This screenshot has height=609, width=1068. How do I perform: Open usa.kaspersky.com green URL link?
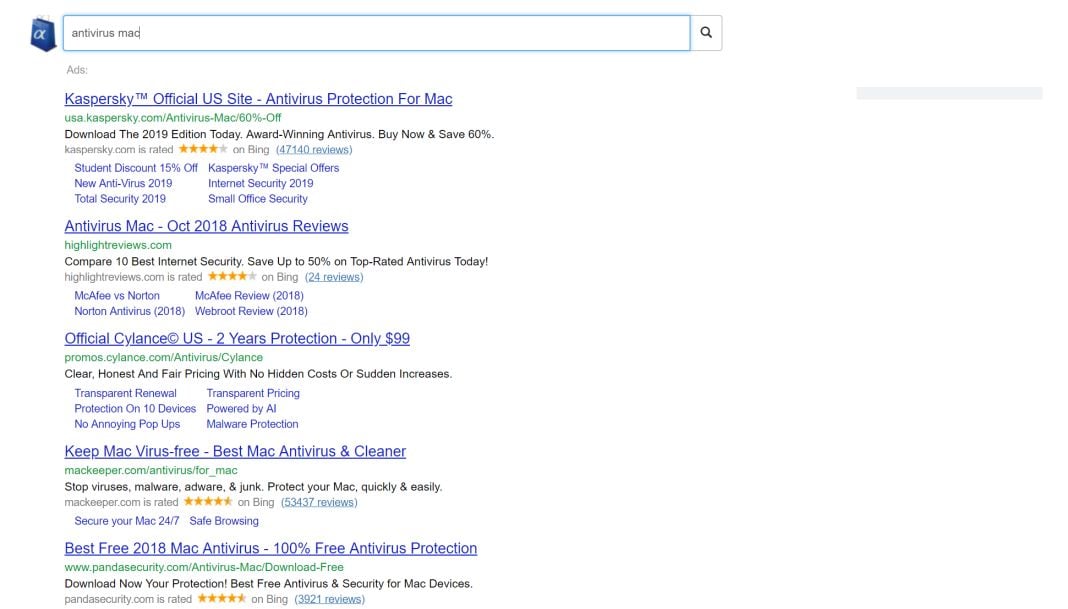(173, 118)
